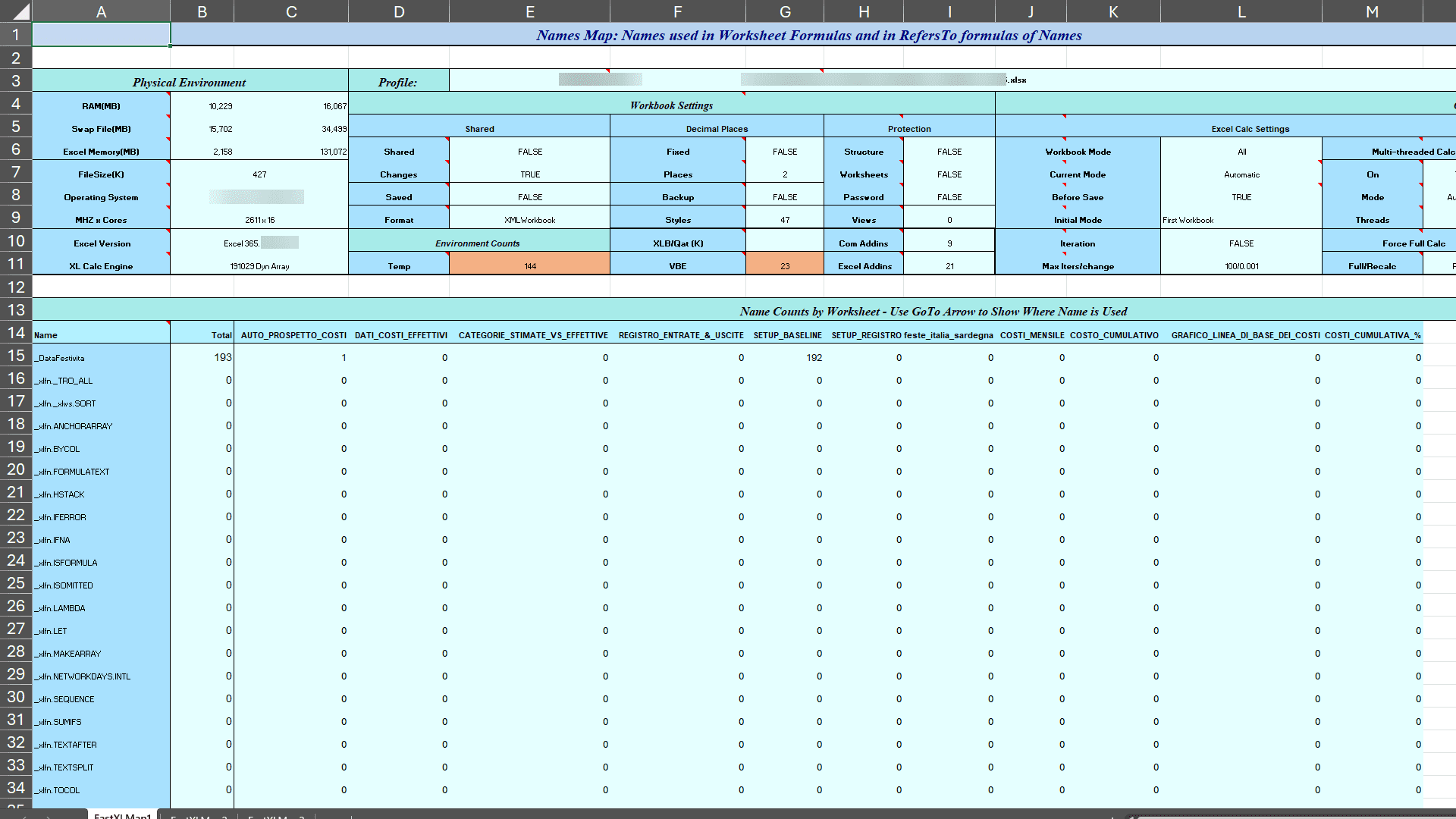Select the active FastXLMap1 sheet tab

coord(123,815)
